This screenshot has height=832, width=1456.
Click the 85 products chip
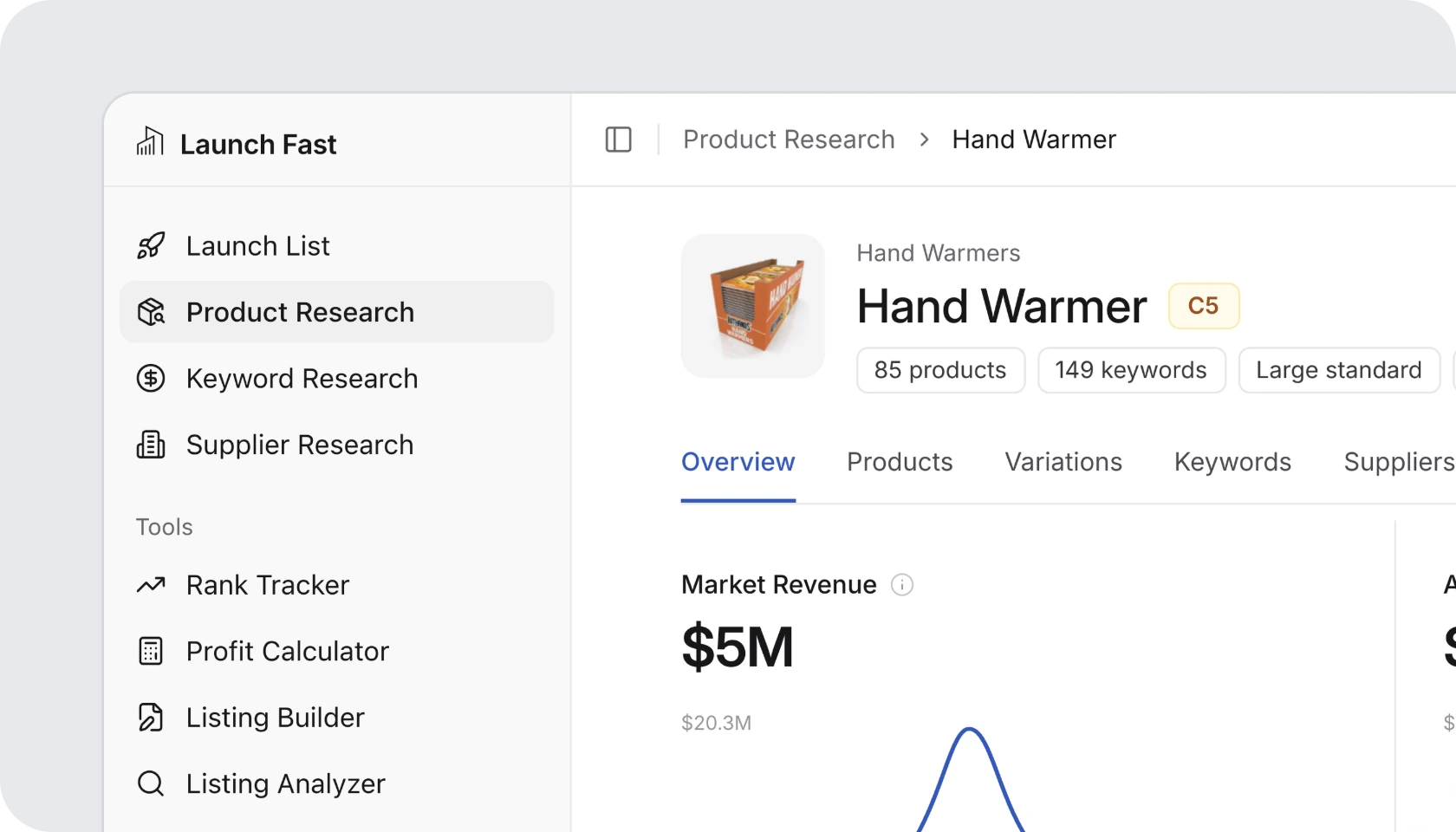tap(940, 370)
